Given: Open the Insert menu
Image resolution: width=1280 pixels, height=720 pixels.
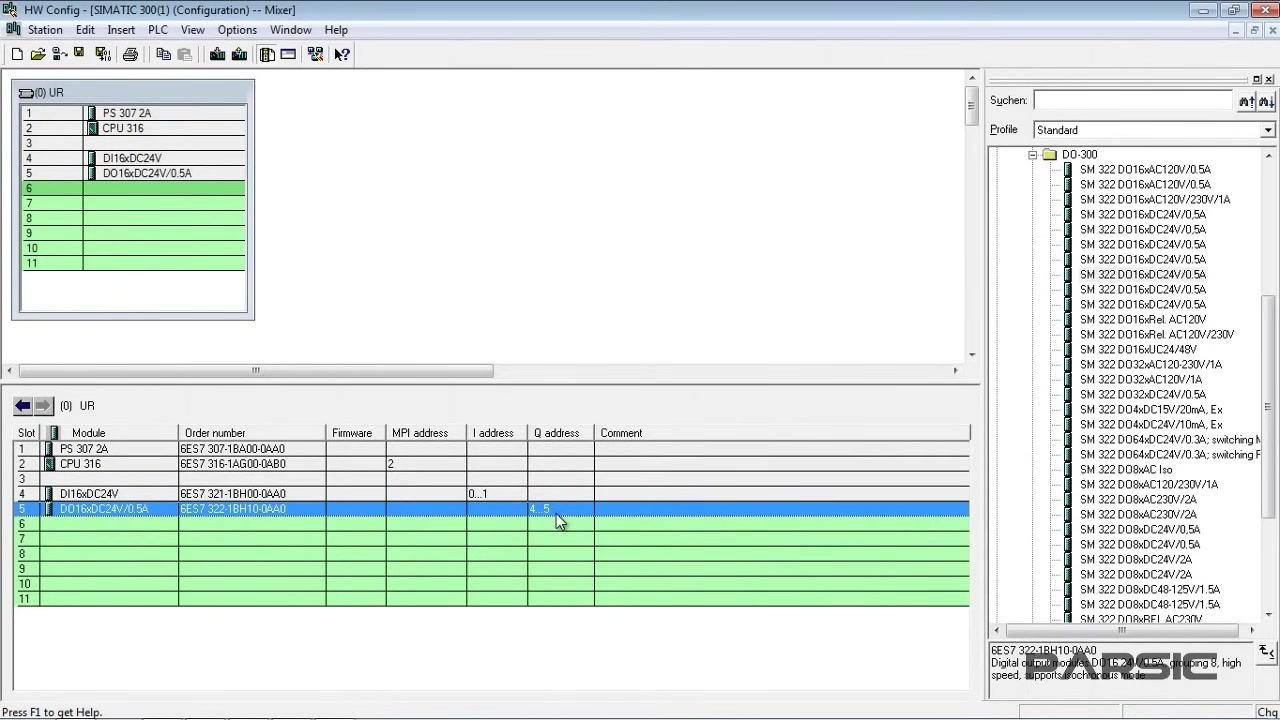Looking at the screenshot, I should pos(121,30).
